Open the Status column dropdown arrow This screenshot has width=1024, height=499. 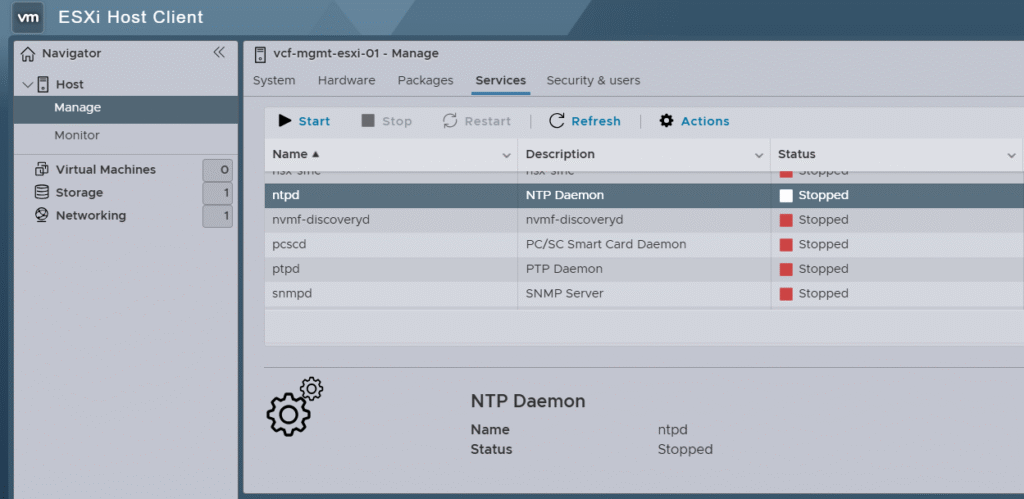[x=1011, y=155]
